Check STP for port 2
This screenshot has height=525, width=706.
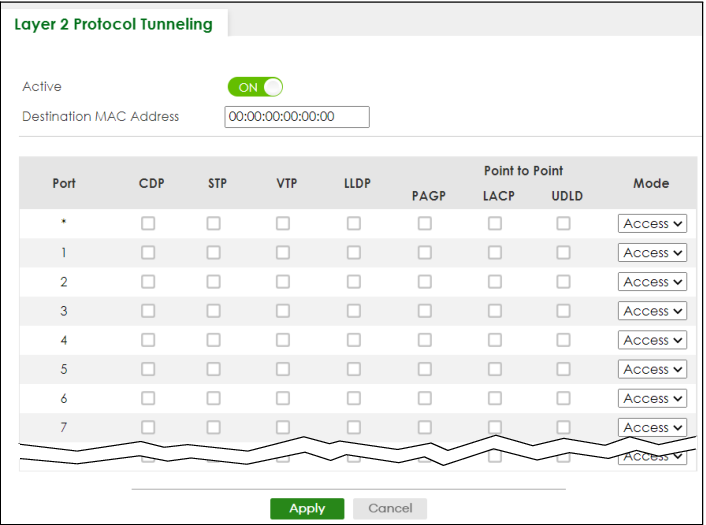pos(213,282)
